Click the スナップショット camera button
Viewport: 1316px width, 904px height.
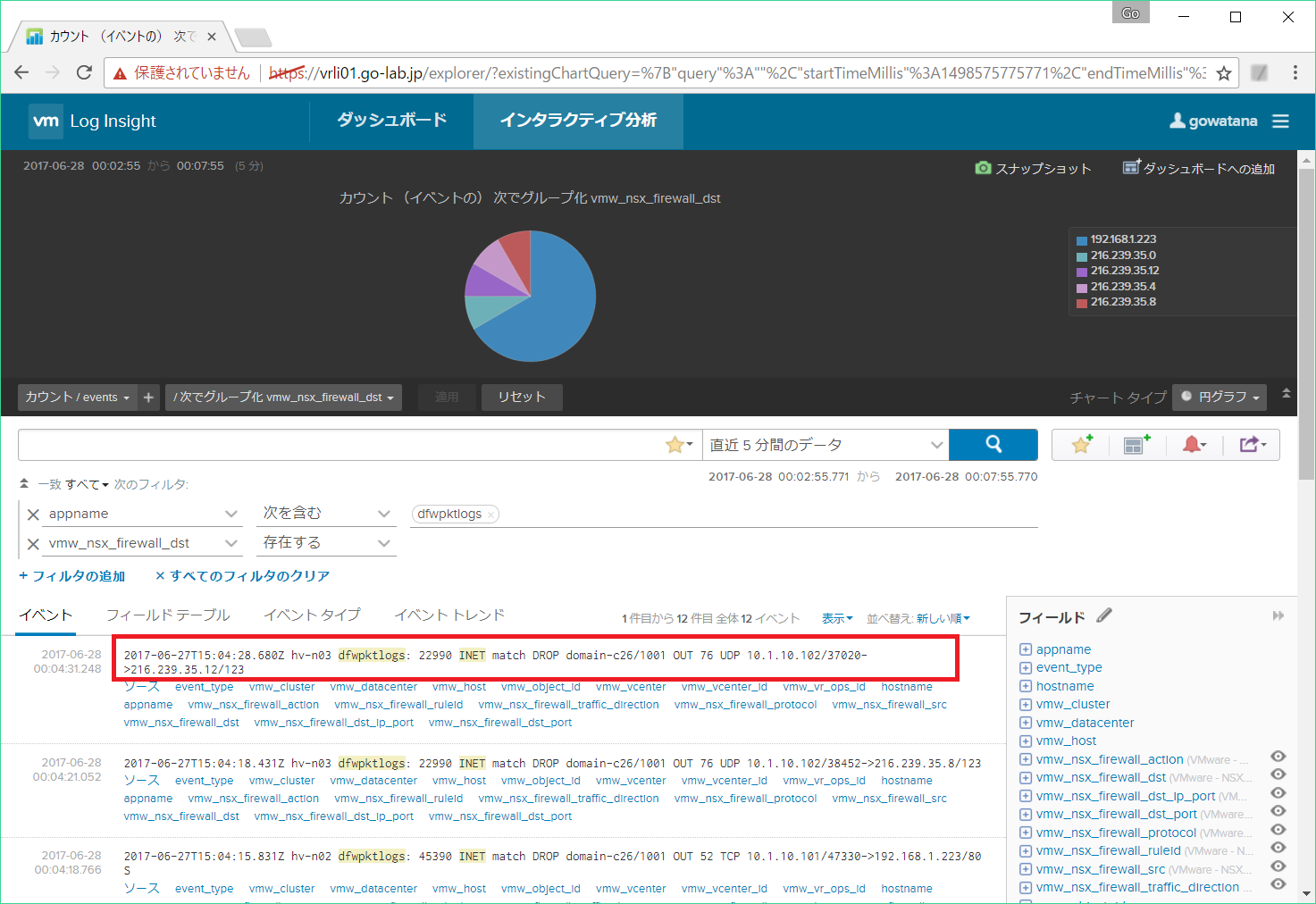(1033, 168)
